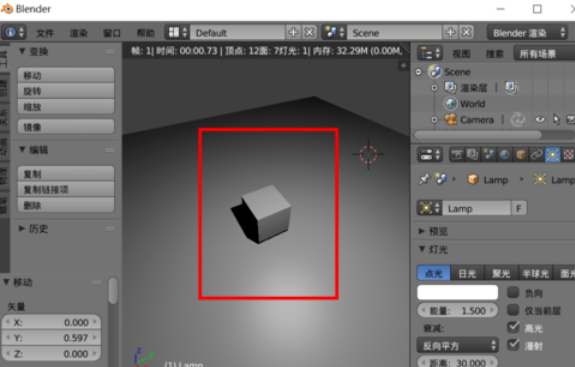The height and width of the screenshot is (367, 575).
Task: Open the 渲染 menu
Action: point(79,33)
